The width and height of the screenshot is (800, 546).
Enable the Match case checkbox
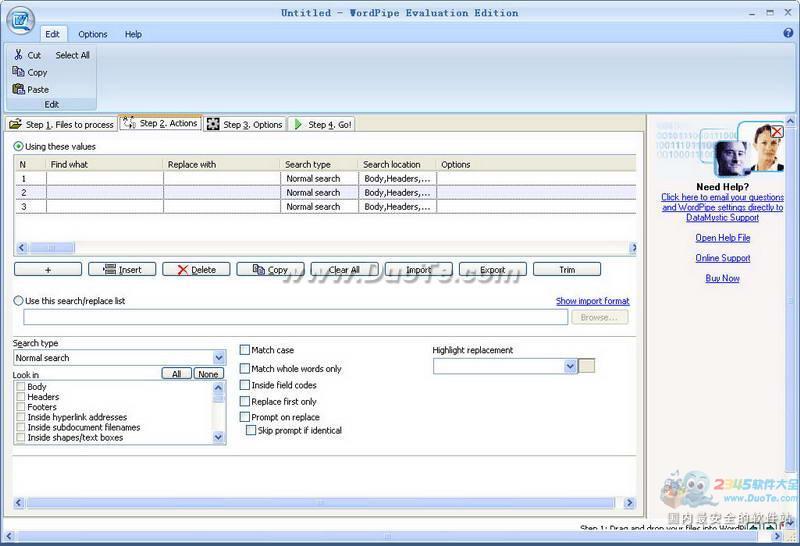coord(245,350)
